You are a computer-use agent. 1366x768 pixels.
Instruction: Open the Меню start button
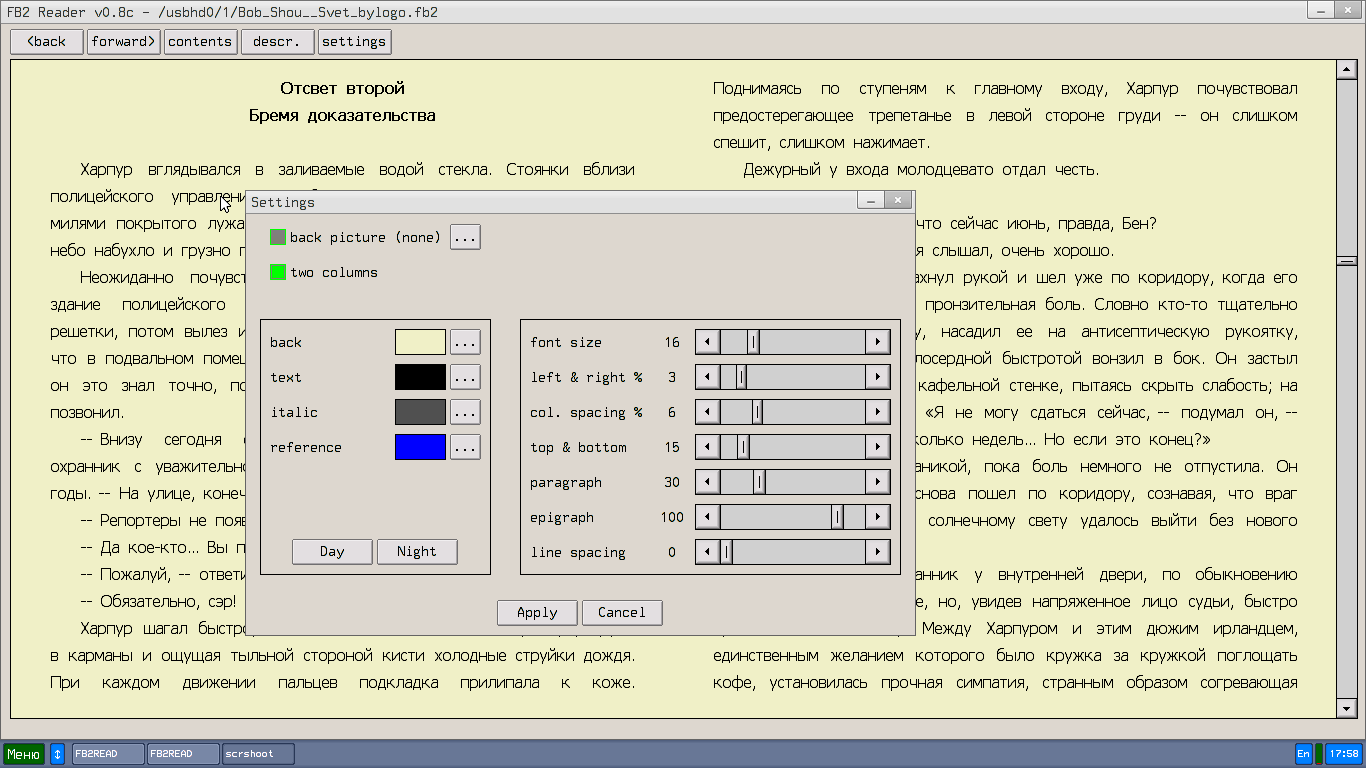tap(24, 753)
